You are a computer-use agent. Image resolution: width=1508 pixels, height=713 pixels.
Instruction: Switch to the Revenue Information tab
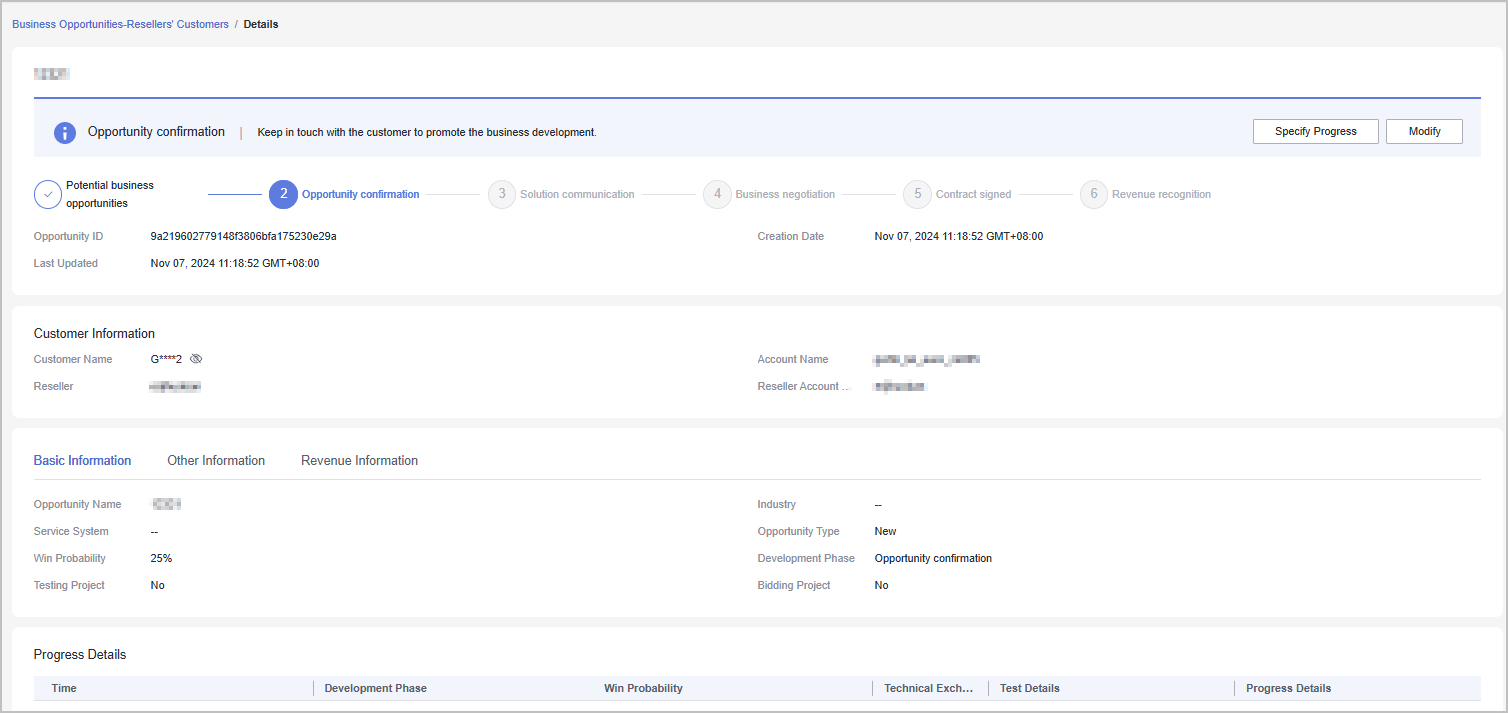coord(359,461)
